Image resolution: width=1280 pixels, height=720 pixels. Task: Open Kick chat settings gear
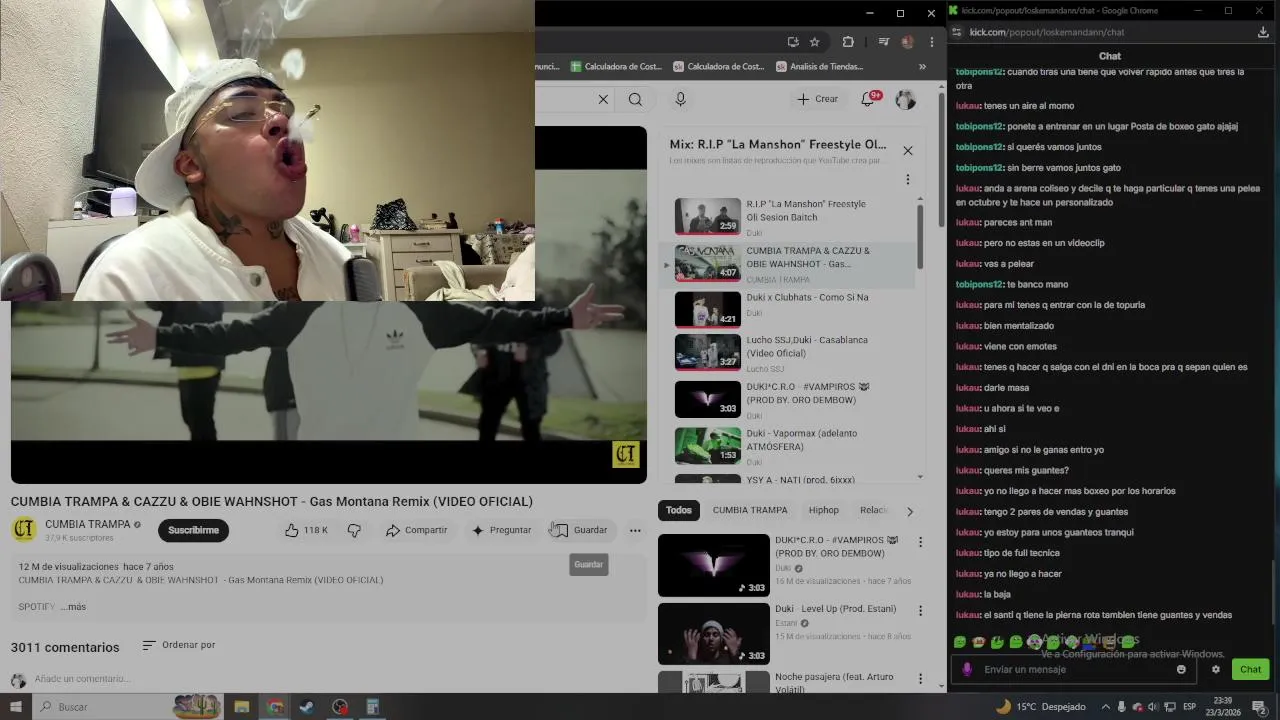pos(1216,670)
